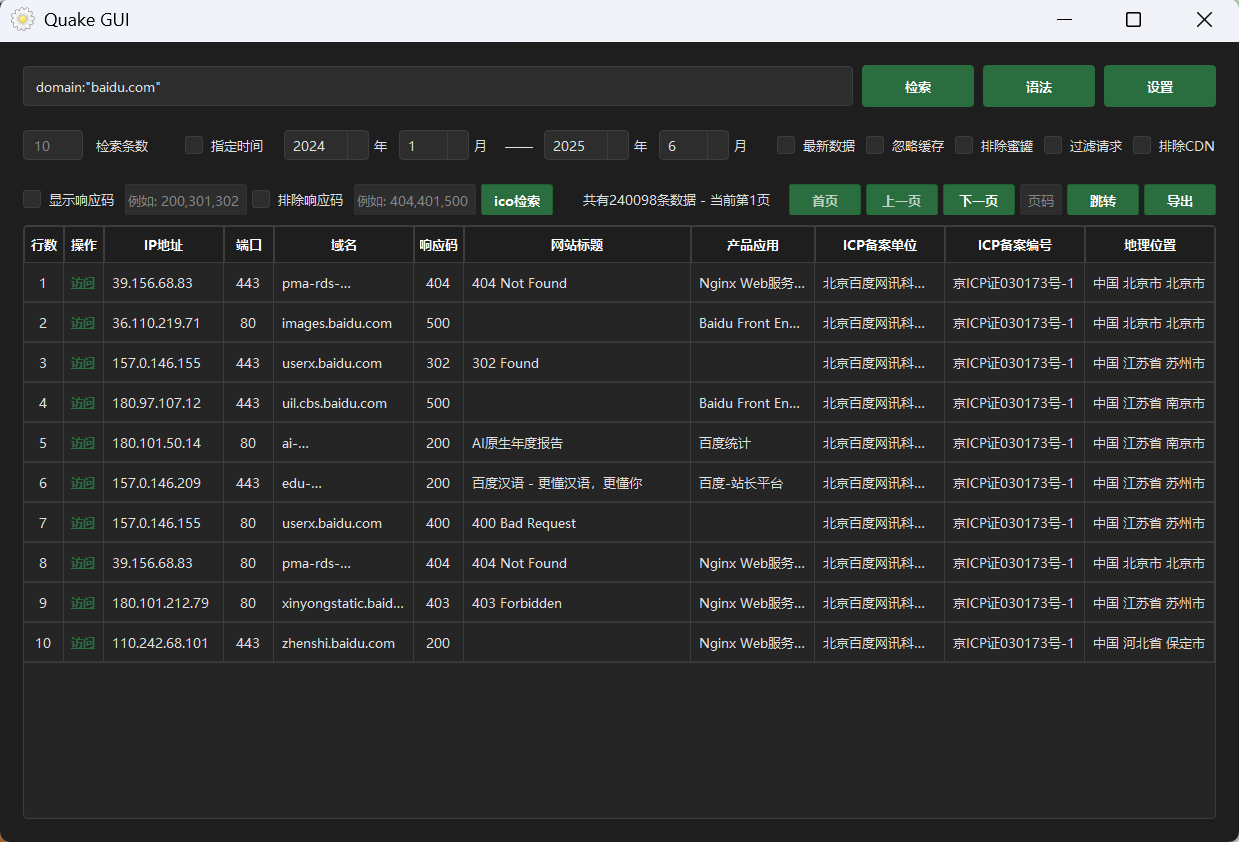Click the Quake GUI app icon in title bar
The width and height of the screenshot is (1239, 842).
22,20
